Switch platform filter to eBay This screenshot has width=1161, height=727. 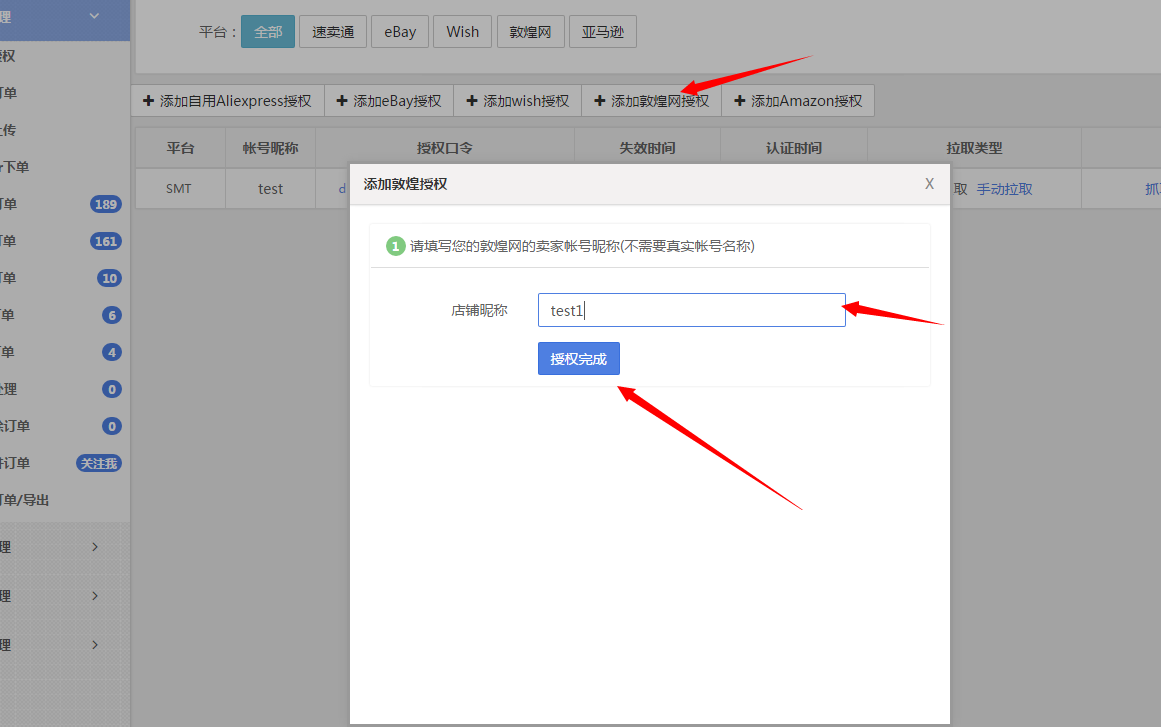(x=400, y=32)
